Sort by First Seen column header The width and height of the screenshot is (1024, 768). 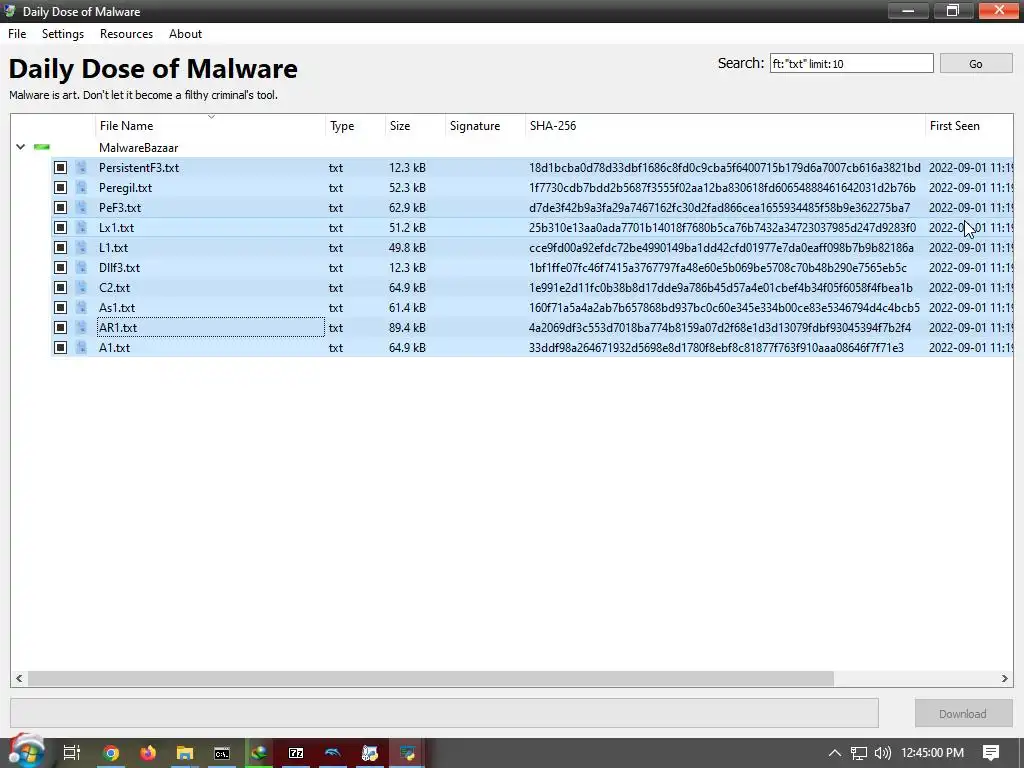[x=969, y=125]
